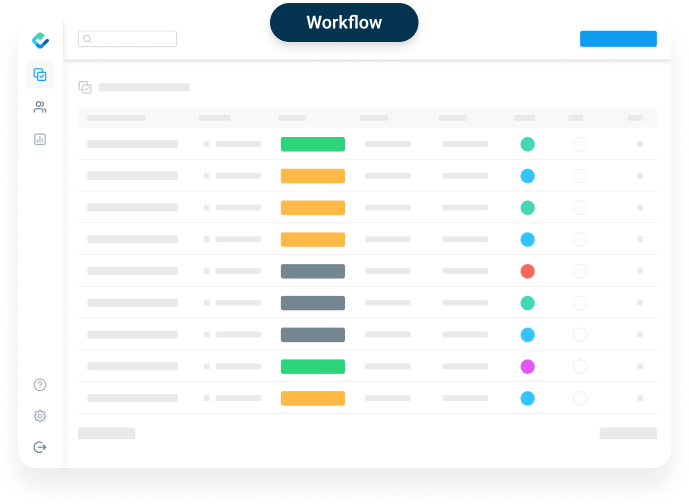Open the first gray status badge
The width and height of the screenshot is (689, 504).
coord(313,271)
